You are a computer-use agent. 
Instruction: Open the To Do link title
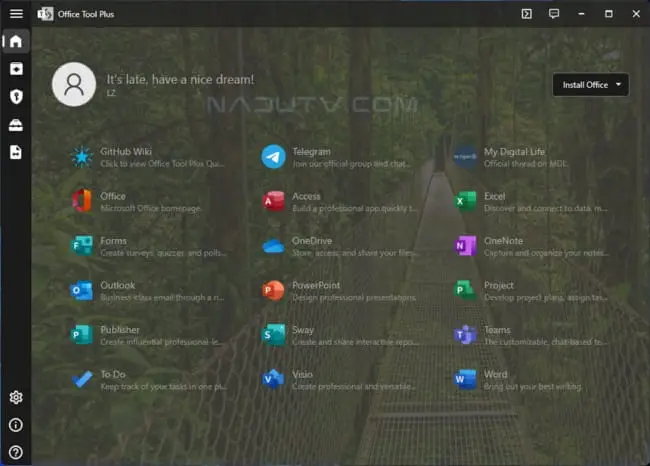tap(113, 374)
